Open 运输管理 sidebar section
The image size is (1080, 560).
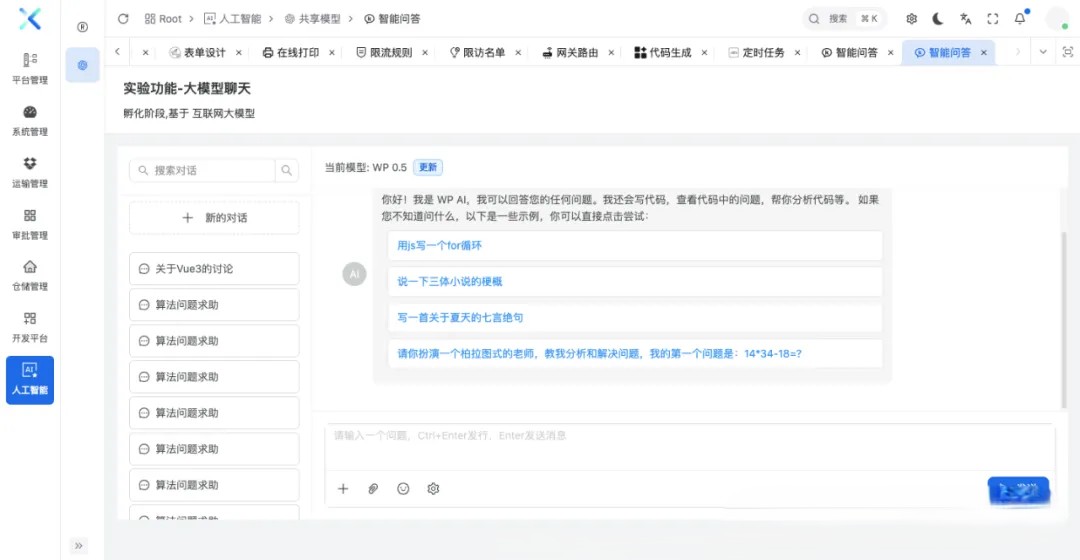point(30,172)
